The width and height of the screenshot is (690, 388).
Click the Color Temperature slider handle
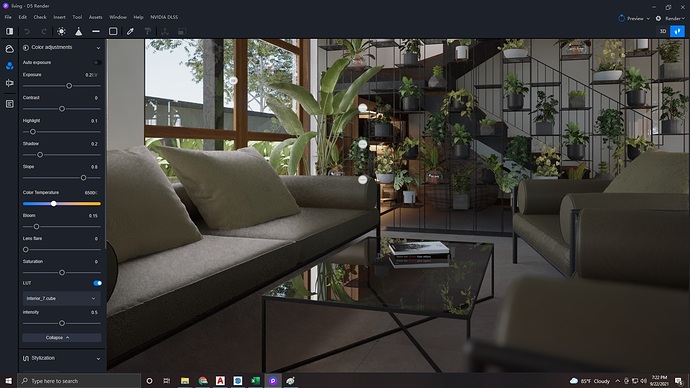point(54,204)
